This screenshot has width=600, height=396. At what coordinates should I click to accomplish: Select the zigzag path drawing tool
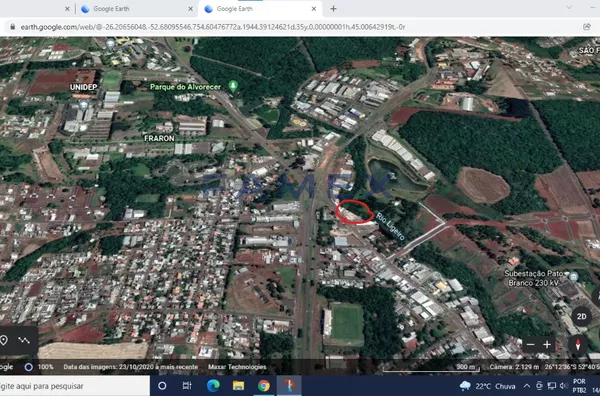click(24, 340)
